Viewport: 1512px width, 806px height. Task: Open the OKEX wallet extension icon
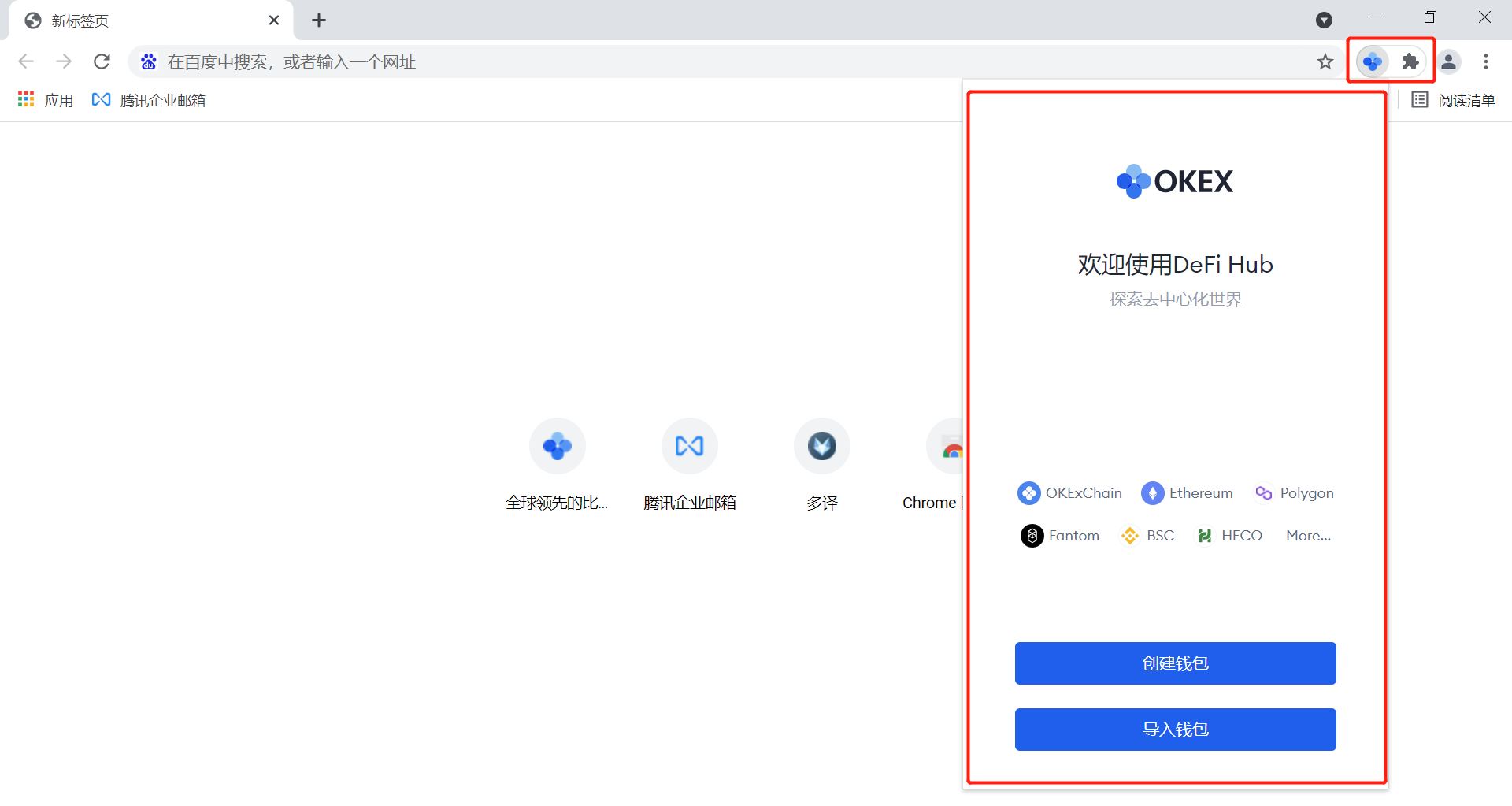pos(1372,61)
